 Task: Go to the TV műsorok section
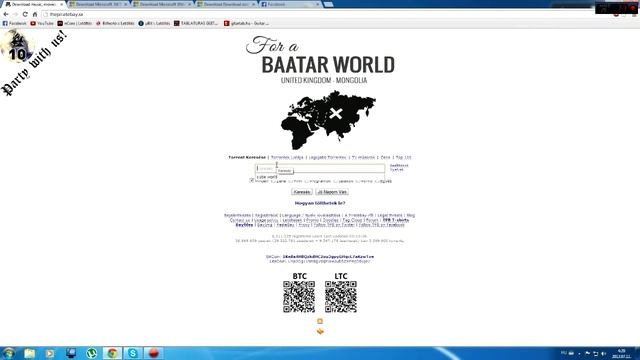[x=363, y=158]
